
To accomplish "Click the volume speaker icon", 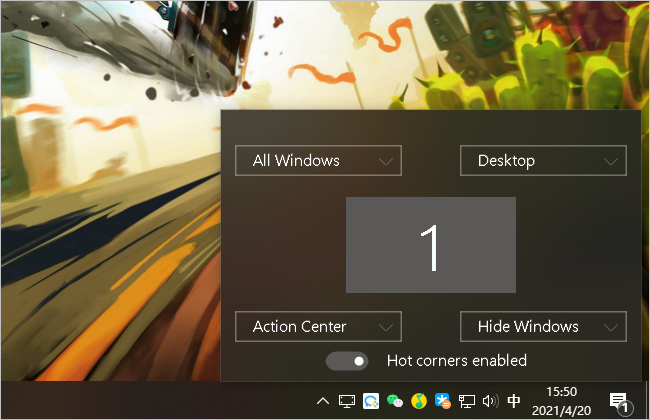I will [x=490, y=401].
